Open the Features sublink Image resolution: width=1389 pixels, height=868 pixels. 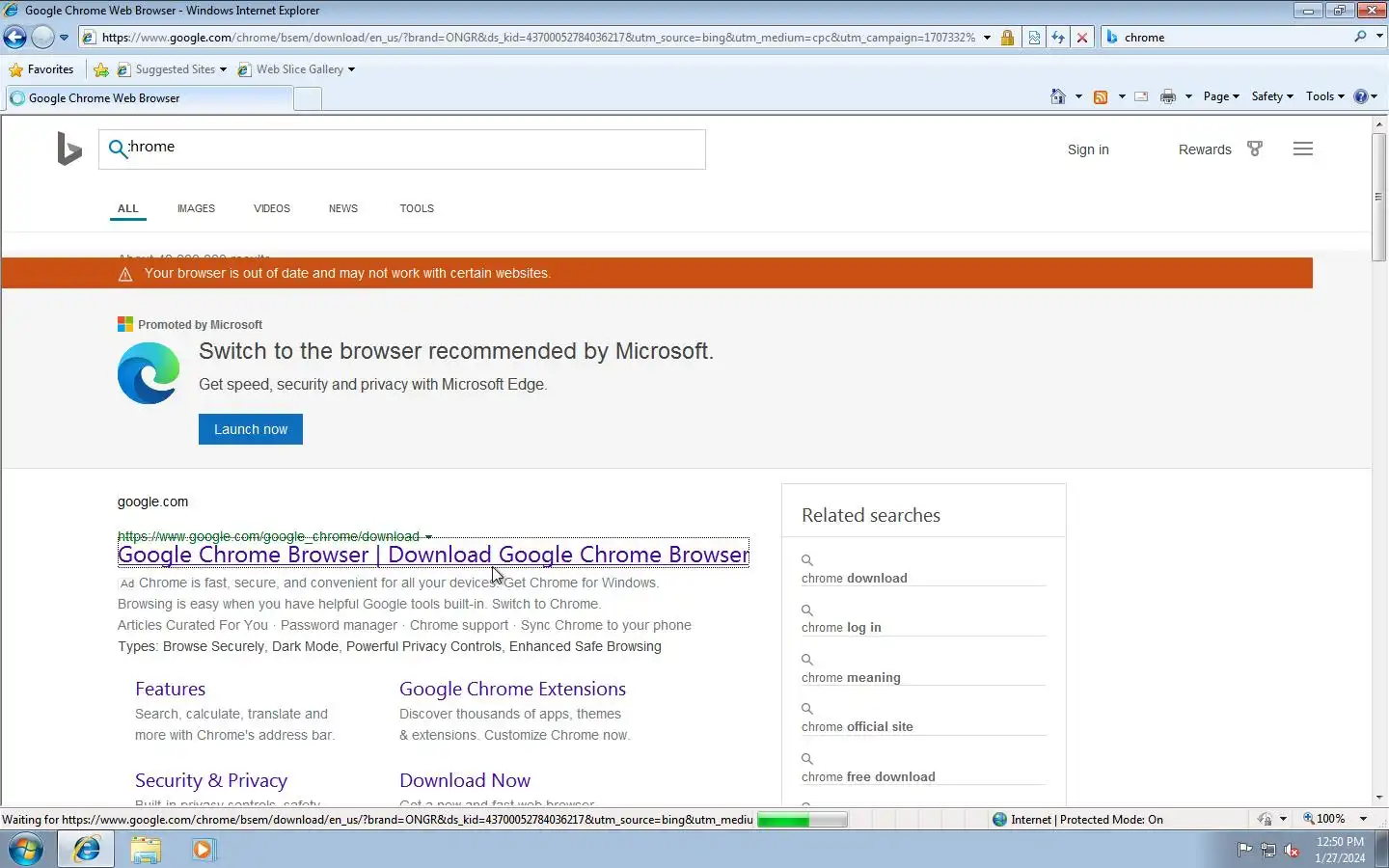[170, 689]
